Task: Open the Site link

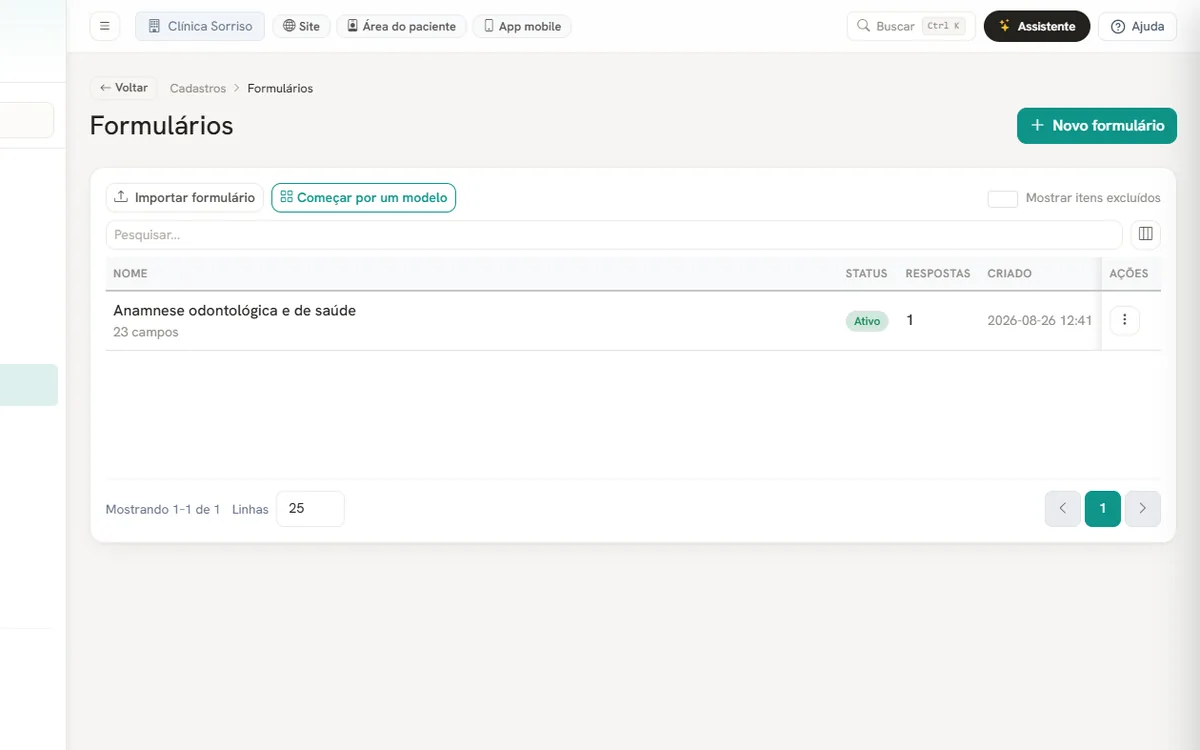Action: (302, 26)
